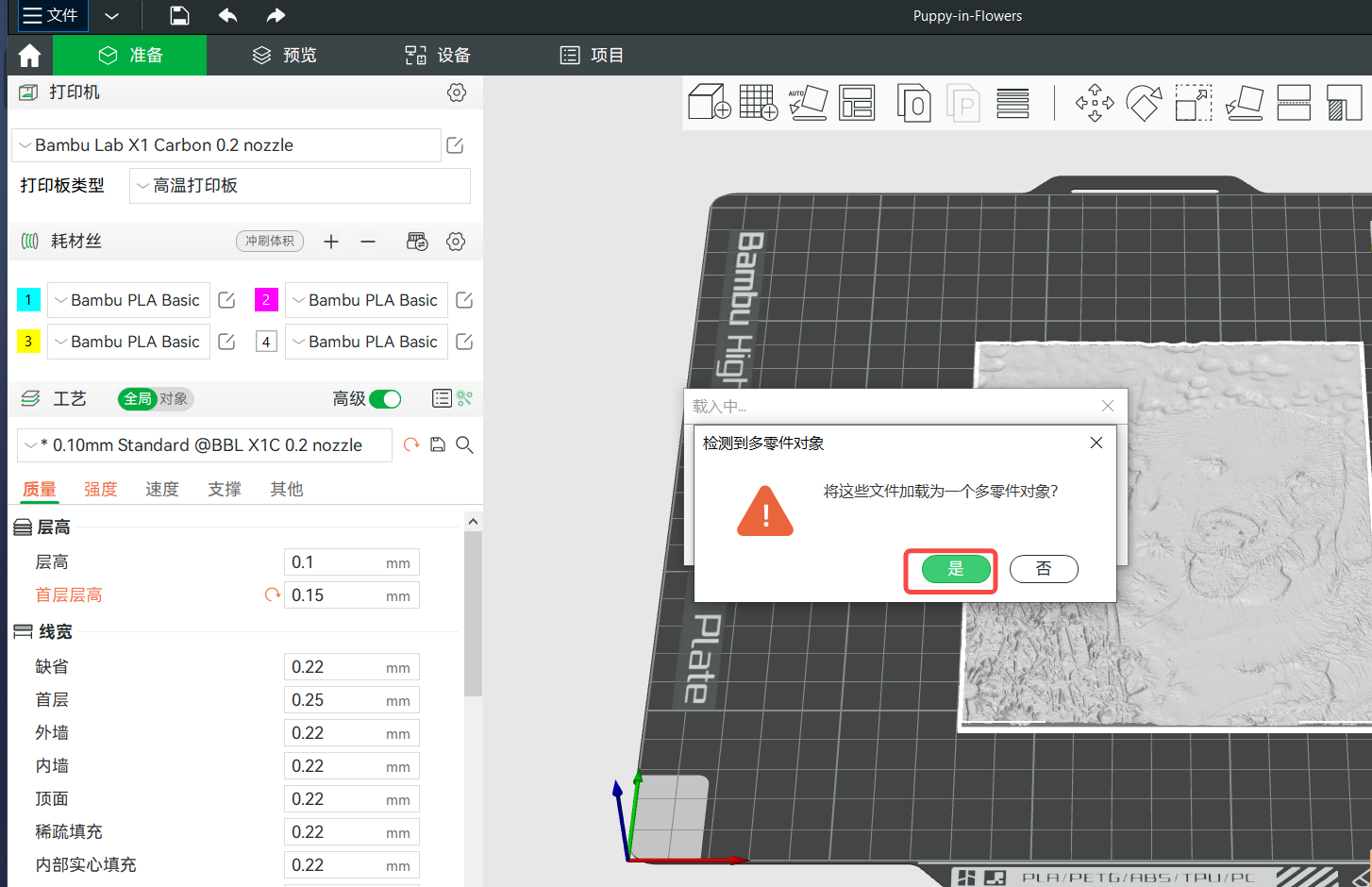The image size is (1372, 887).
Task: Open the compare presets icon
Action: pyautogui.click(x=464, y=398)
